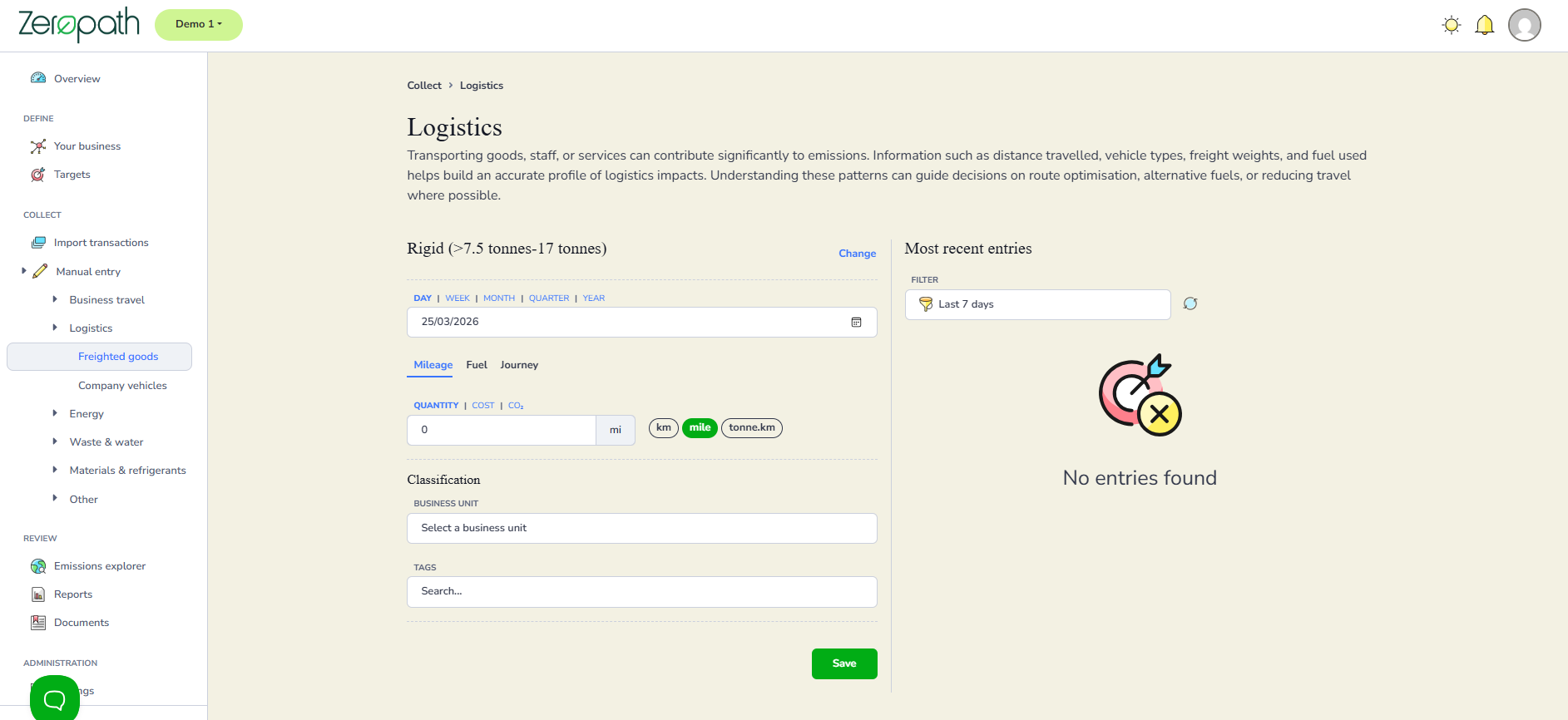Open the Select a business unit dropdown
The image size is (1568, 720).
[x=642, y=529]
